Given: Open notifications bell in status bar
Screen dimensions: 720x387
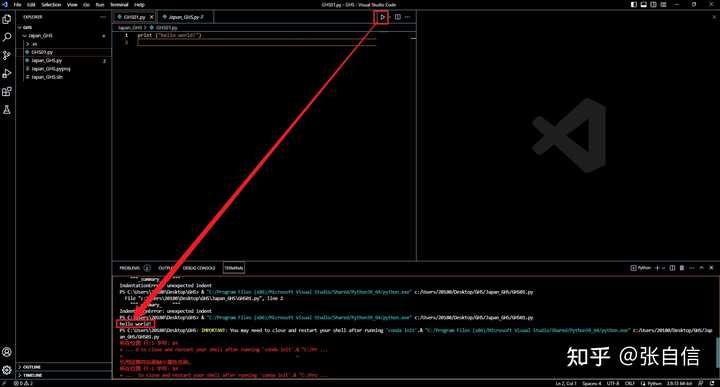Looking at the screenshot, I should pos(712,383).
